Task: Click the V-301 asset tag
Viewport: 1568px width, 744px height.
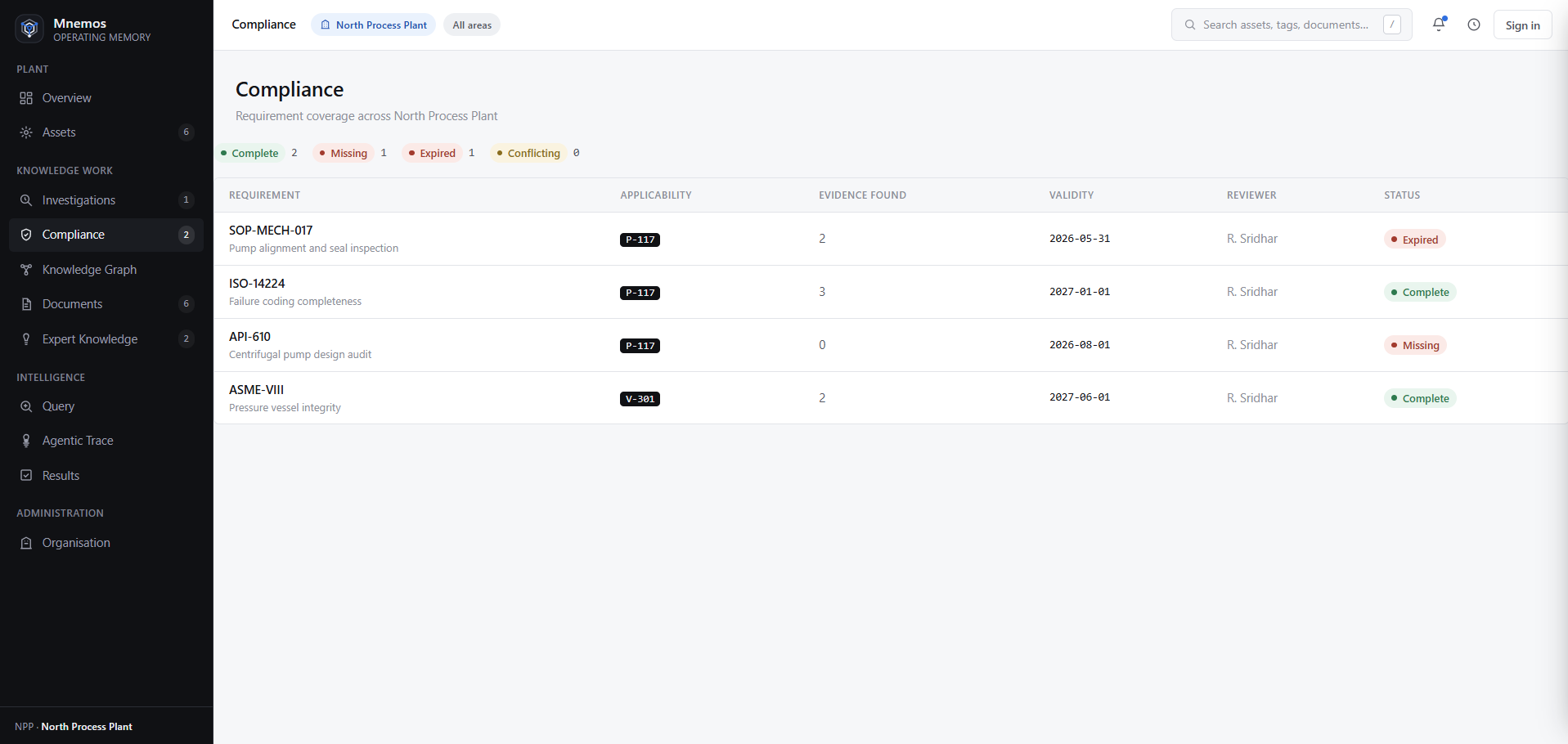Action: tap(640, 399)
